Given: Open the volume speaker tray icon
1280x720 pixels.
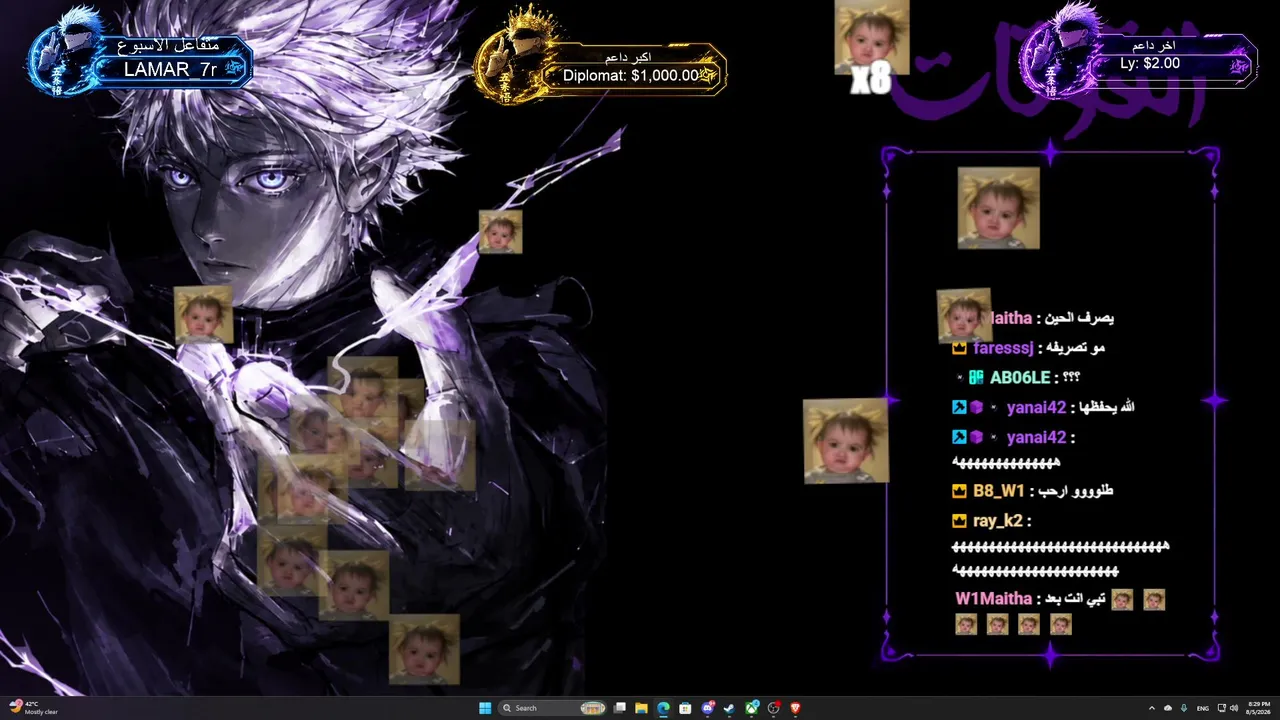Looking at the screenshot, I should 1234,708.
